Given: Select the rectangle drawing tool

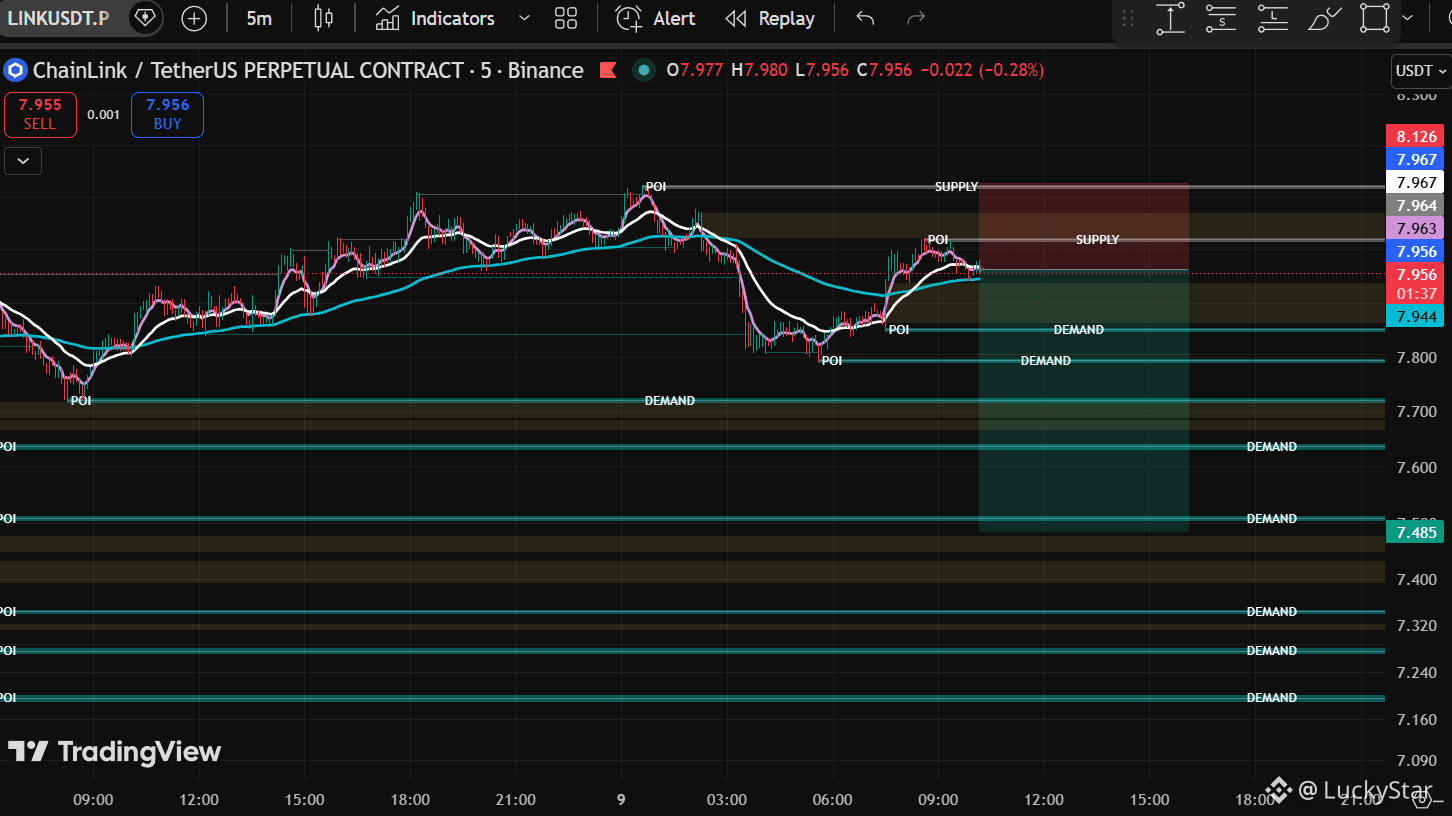Looking at the screenshot, I should pos(1375,18).
